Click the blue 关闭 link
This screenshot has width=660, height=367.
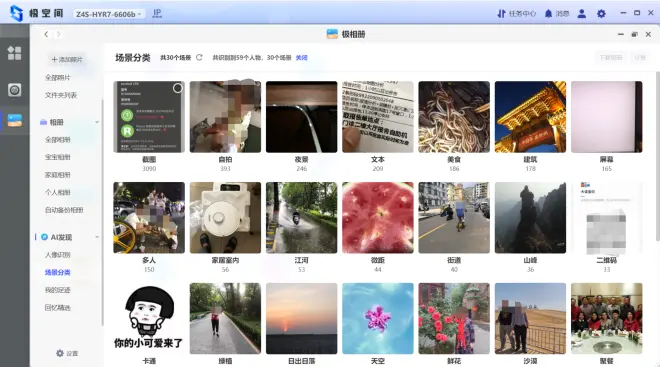pos(301,58)
